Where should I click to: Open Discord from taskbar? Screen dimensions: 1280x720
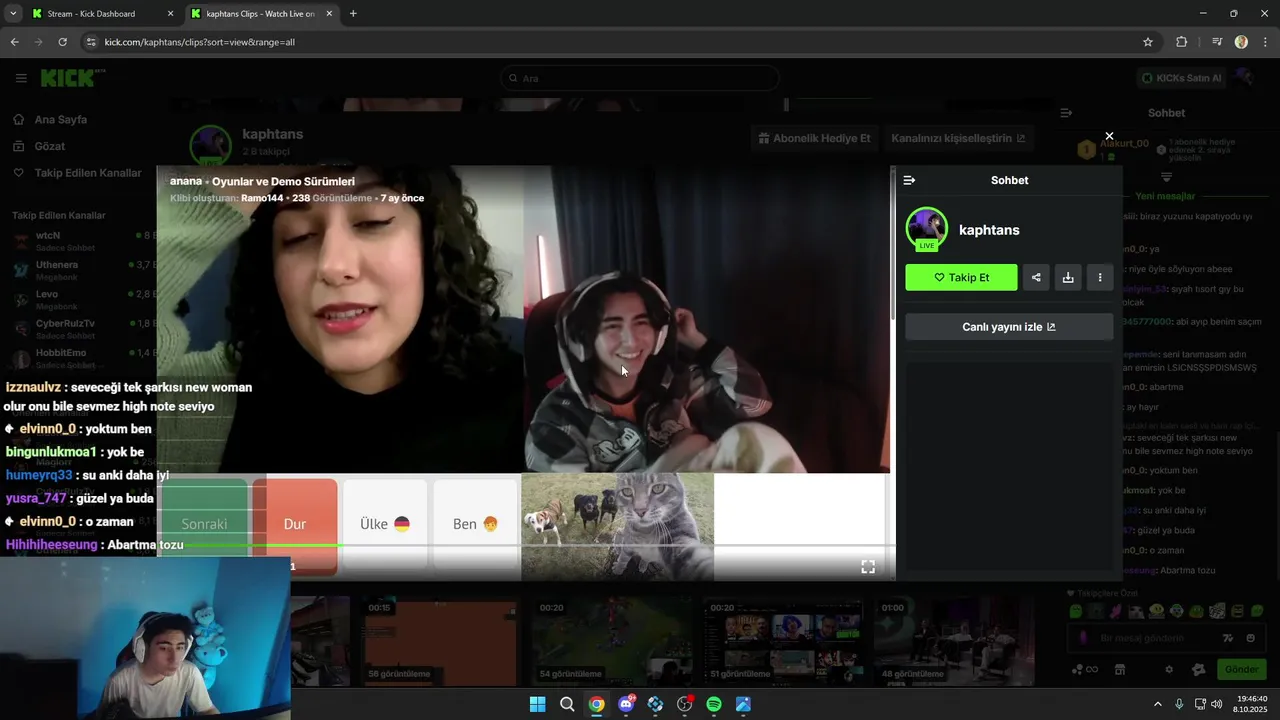click(x=626, y=704)
